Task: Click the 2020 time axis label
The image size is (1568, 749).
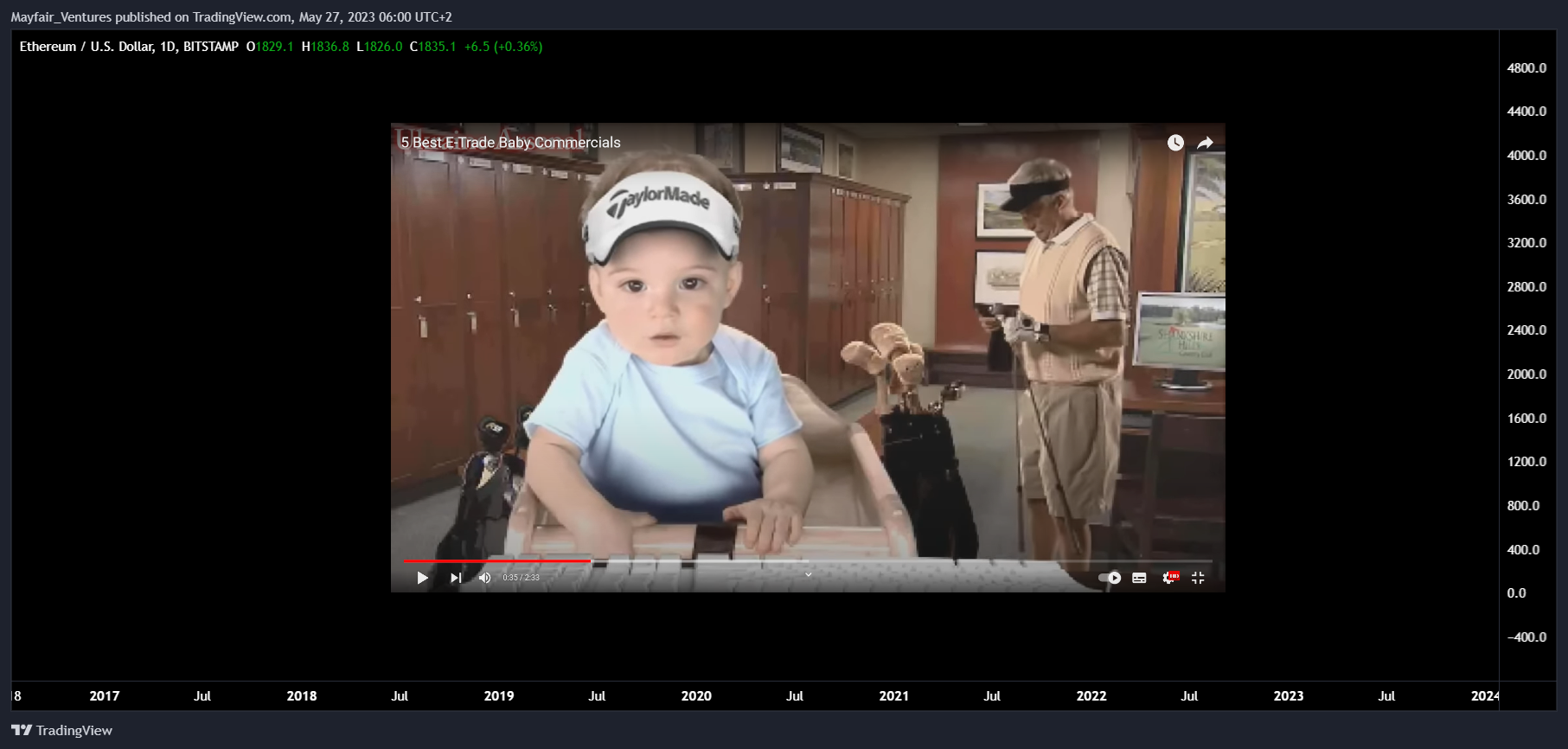Action: point(696,696)
